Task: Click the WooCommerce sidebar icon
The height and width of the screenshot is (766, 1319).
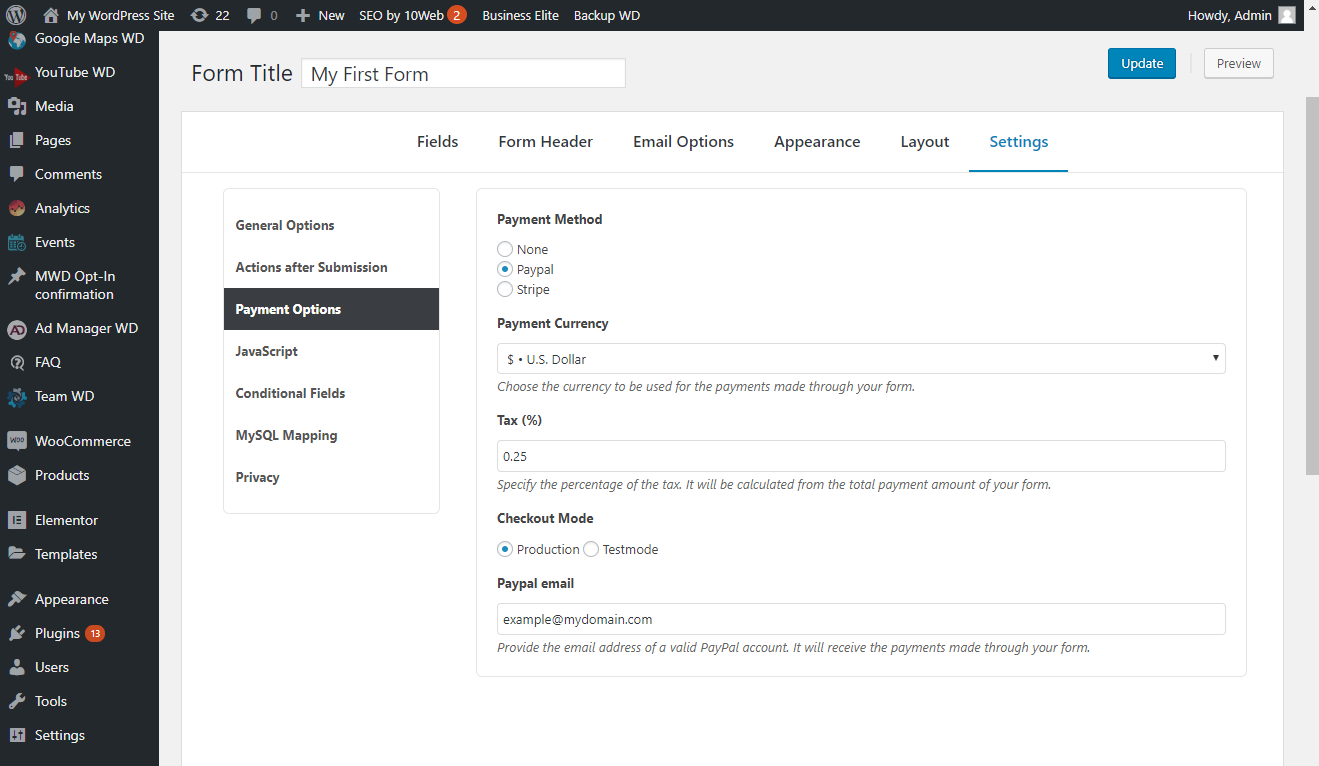Action: coord(16,441)
